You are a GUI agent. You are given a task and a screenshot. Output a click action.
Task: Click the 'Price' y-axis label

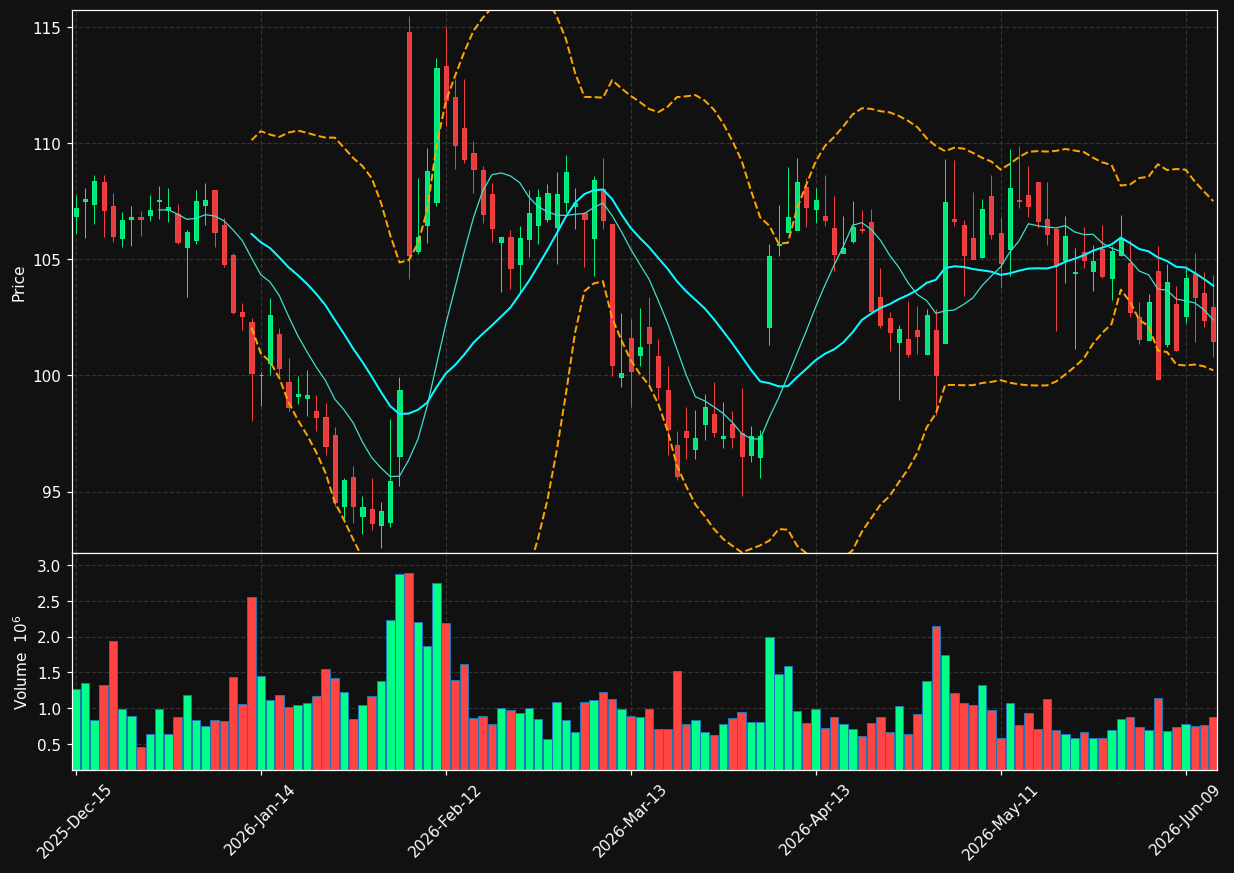19,282
